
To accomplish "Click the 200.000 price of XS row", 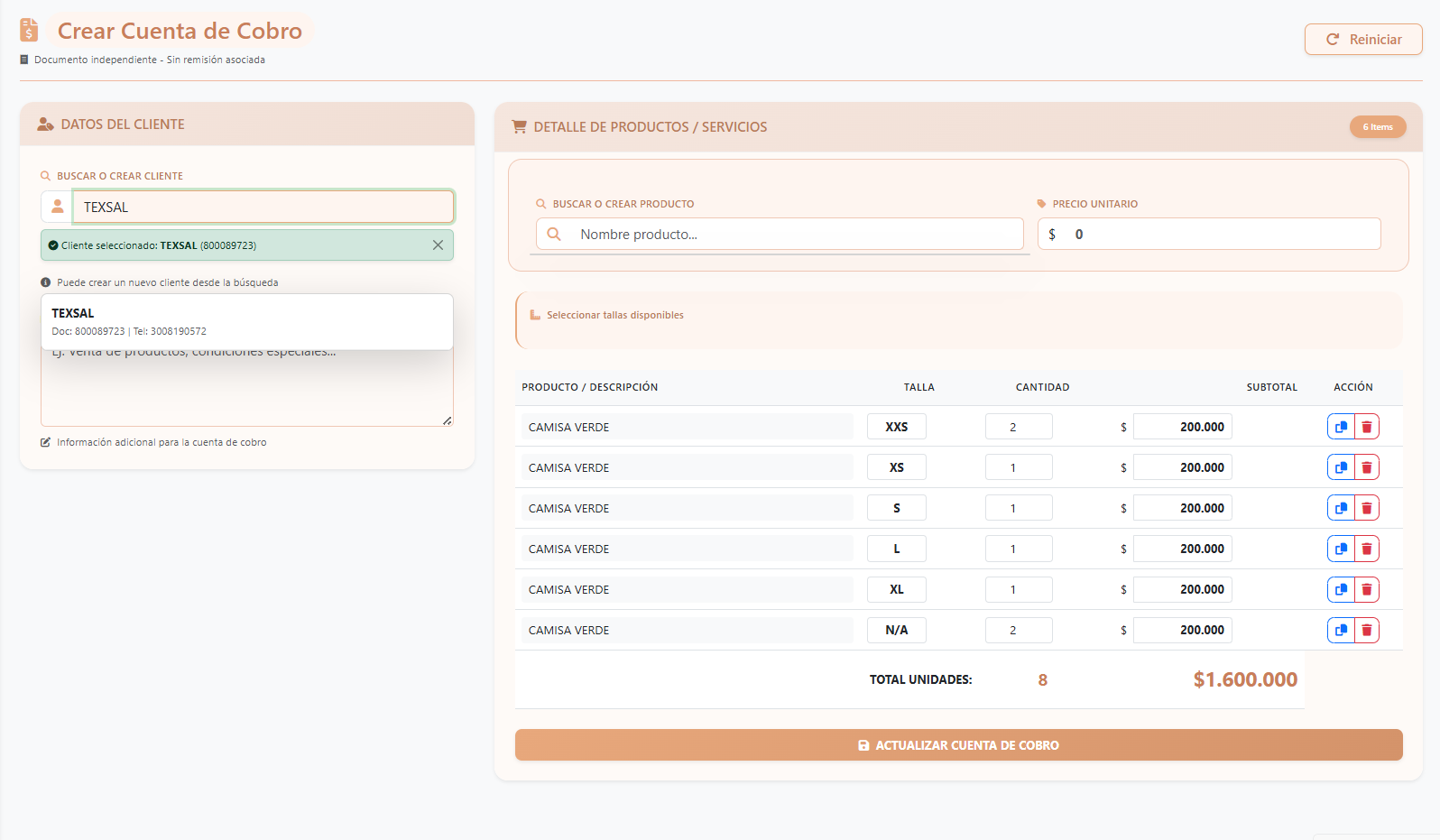I will (x=1183, y=467).
